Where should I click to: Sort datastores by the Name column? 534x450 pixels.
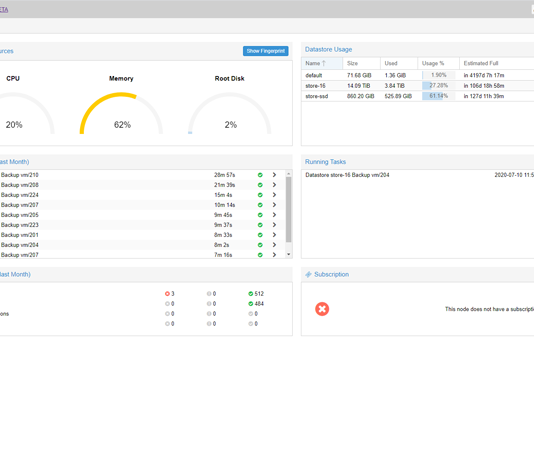point(322,63)
